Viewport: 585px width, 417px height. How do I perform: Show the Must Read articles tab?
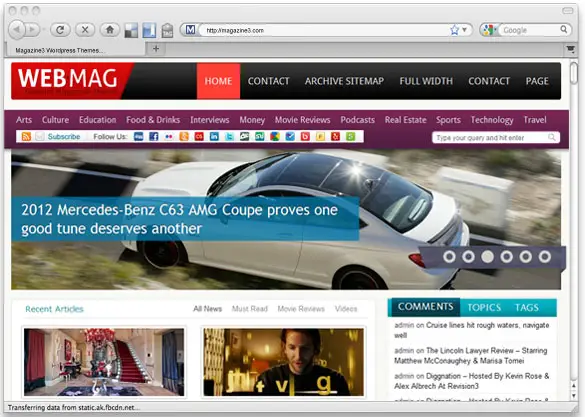tap(250, 309)
